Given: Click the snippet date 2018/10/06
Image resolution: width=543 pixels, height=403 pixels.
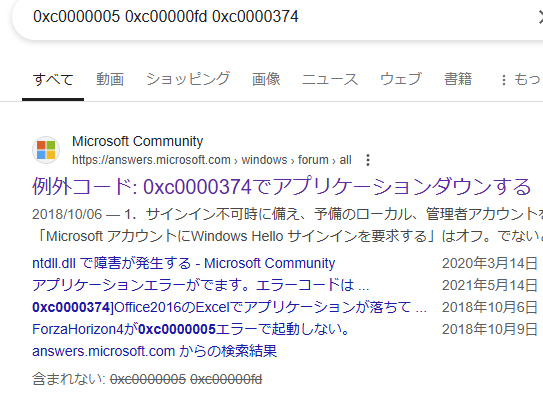Looking at the screenshot, I should (67, 214).
